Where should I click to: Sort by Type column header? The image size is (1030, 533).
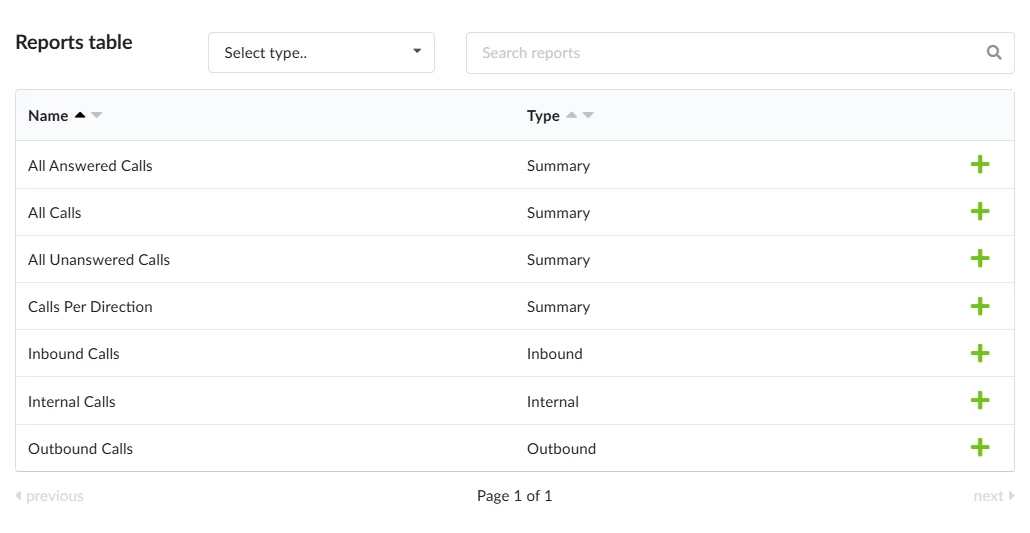point(543,116)
